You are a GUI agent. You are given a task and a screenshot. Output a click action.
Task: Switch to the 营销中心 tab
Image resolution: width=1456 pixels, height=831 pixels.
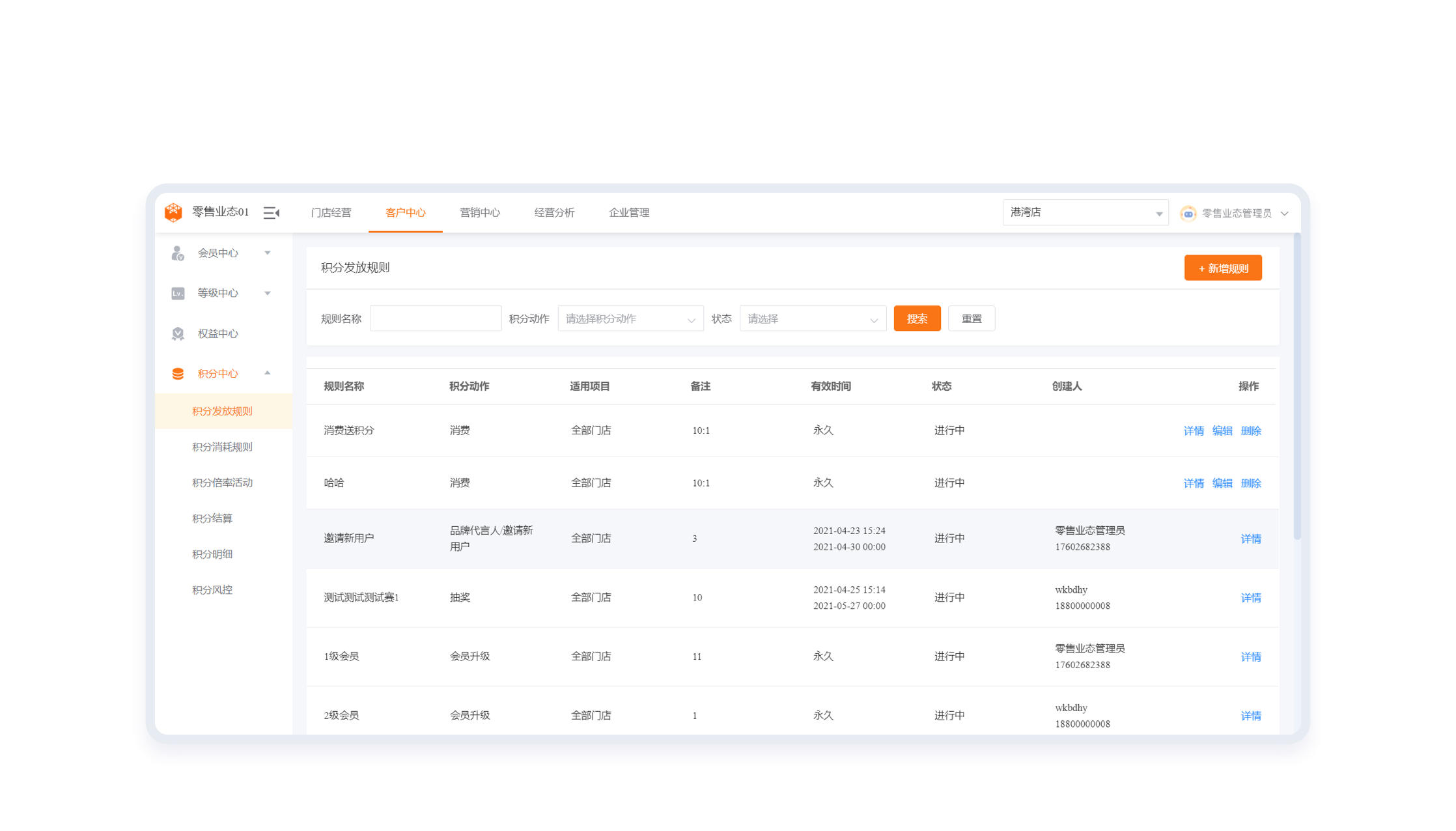[x=480, y=212]
